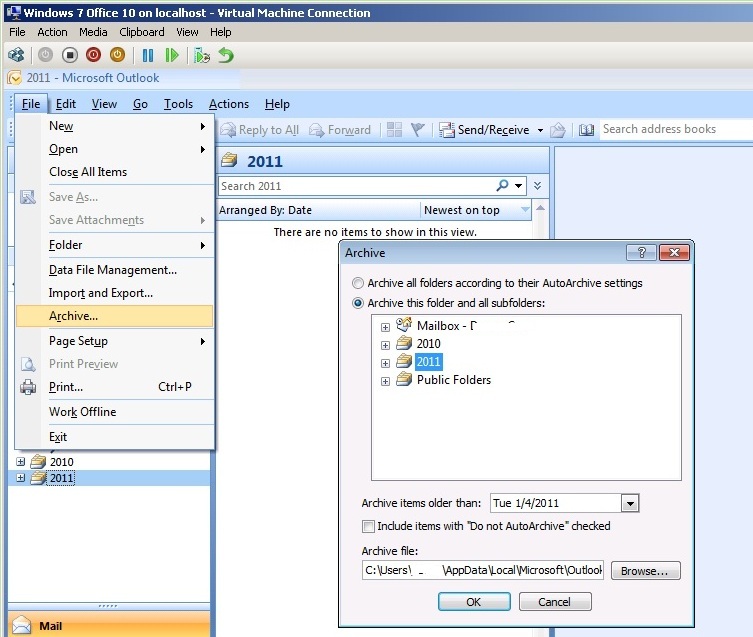753x637 pixels.
Task: Click the Address Book icon
Action: [586, 130]
